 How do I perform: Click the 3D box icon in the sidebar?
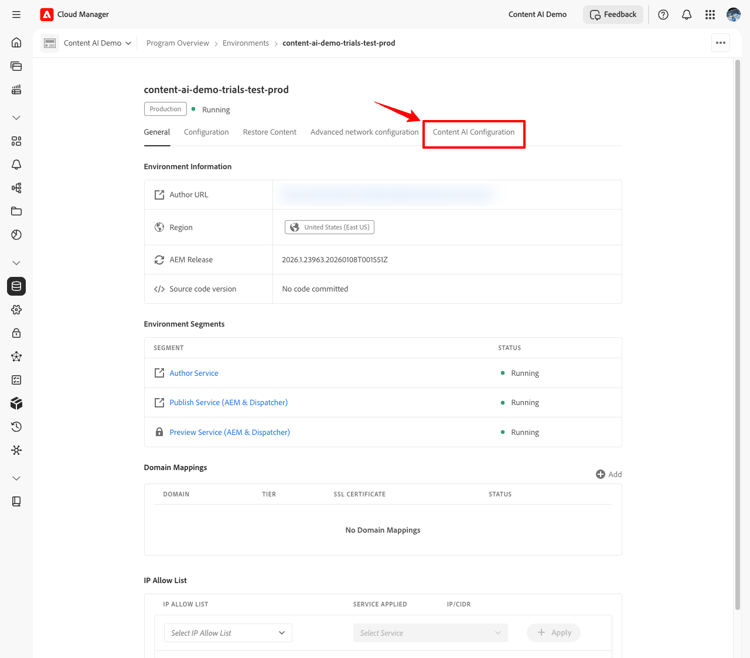click(x=16, y=404)
